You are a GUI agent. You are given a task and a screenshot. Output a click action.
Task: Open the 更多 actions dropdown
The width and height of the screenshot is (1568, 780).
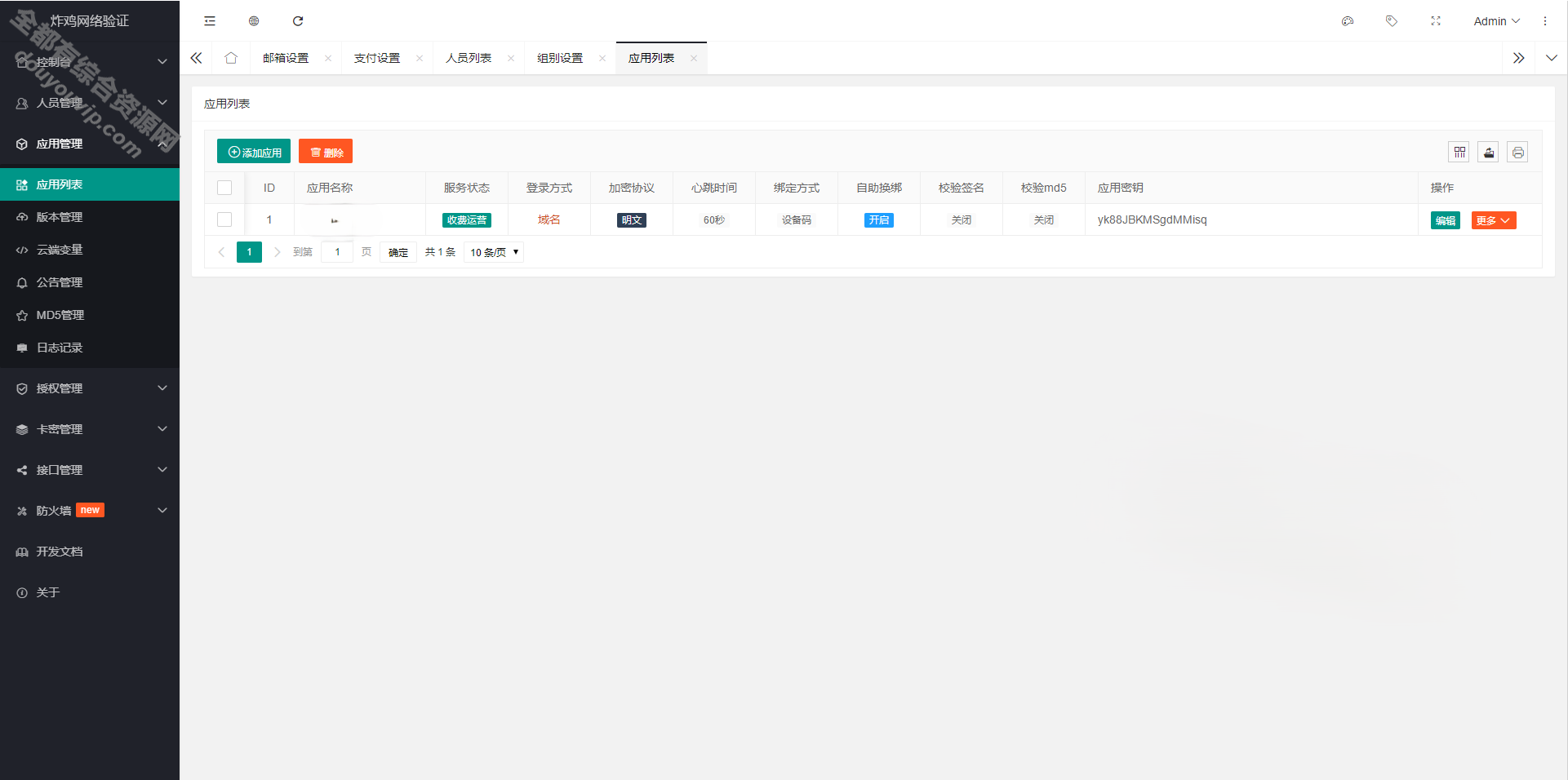point(1494,220)
